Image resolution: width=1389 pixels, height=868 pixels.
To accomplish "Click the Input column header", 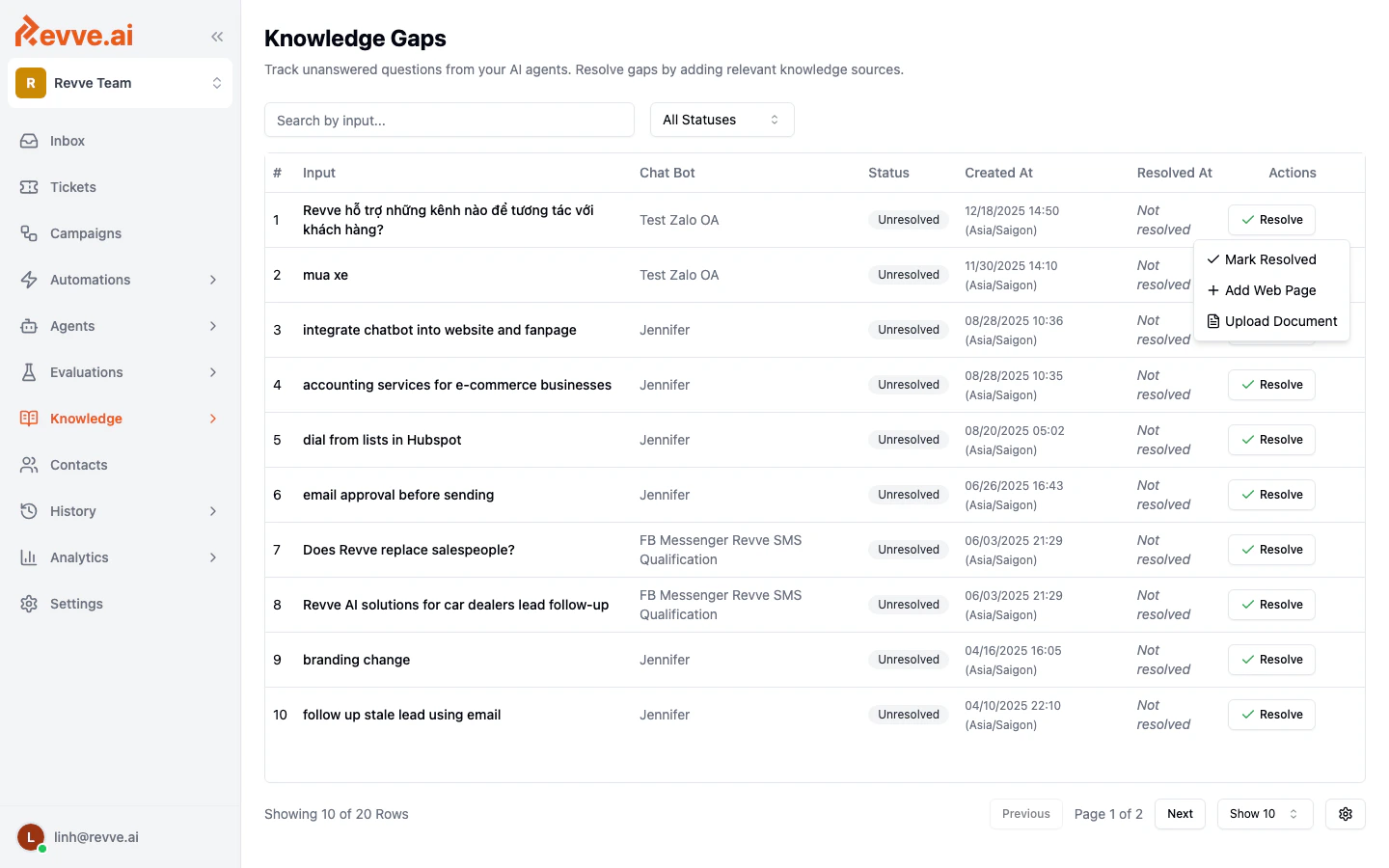I will click(319, 173).
